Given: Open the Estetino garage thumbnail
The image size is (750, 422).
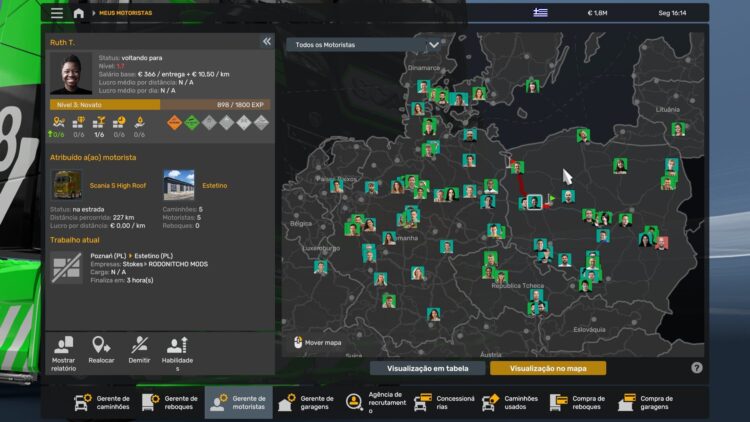Looking at the screenshot, I should click(179, 185).
